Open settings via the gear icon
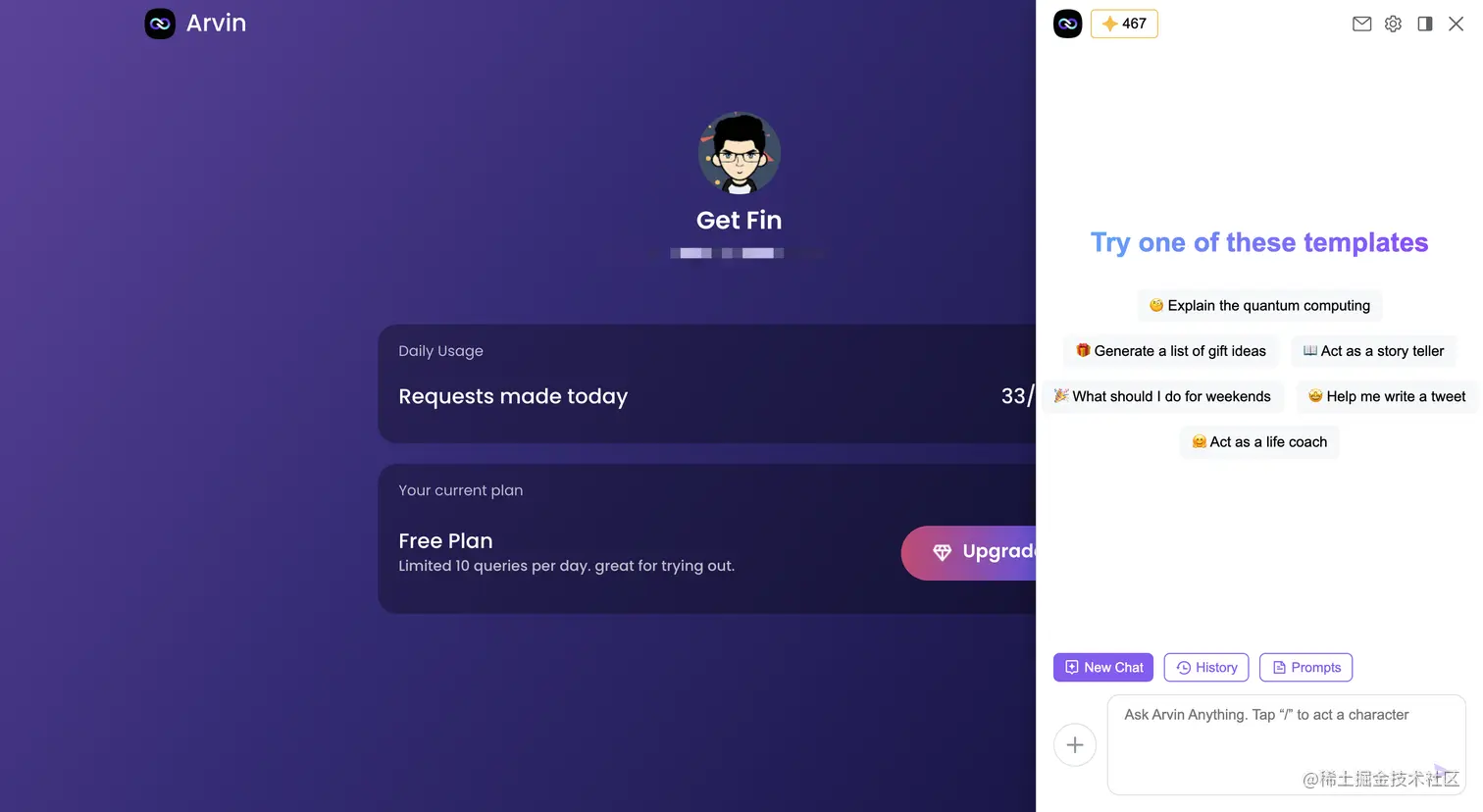 click(x=1393, y=24)
